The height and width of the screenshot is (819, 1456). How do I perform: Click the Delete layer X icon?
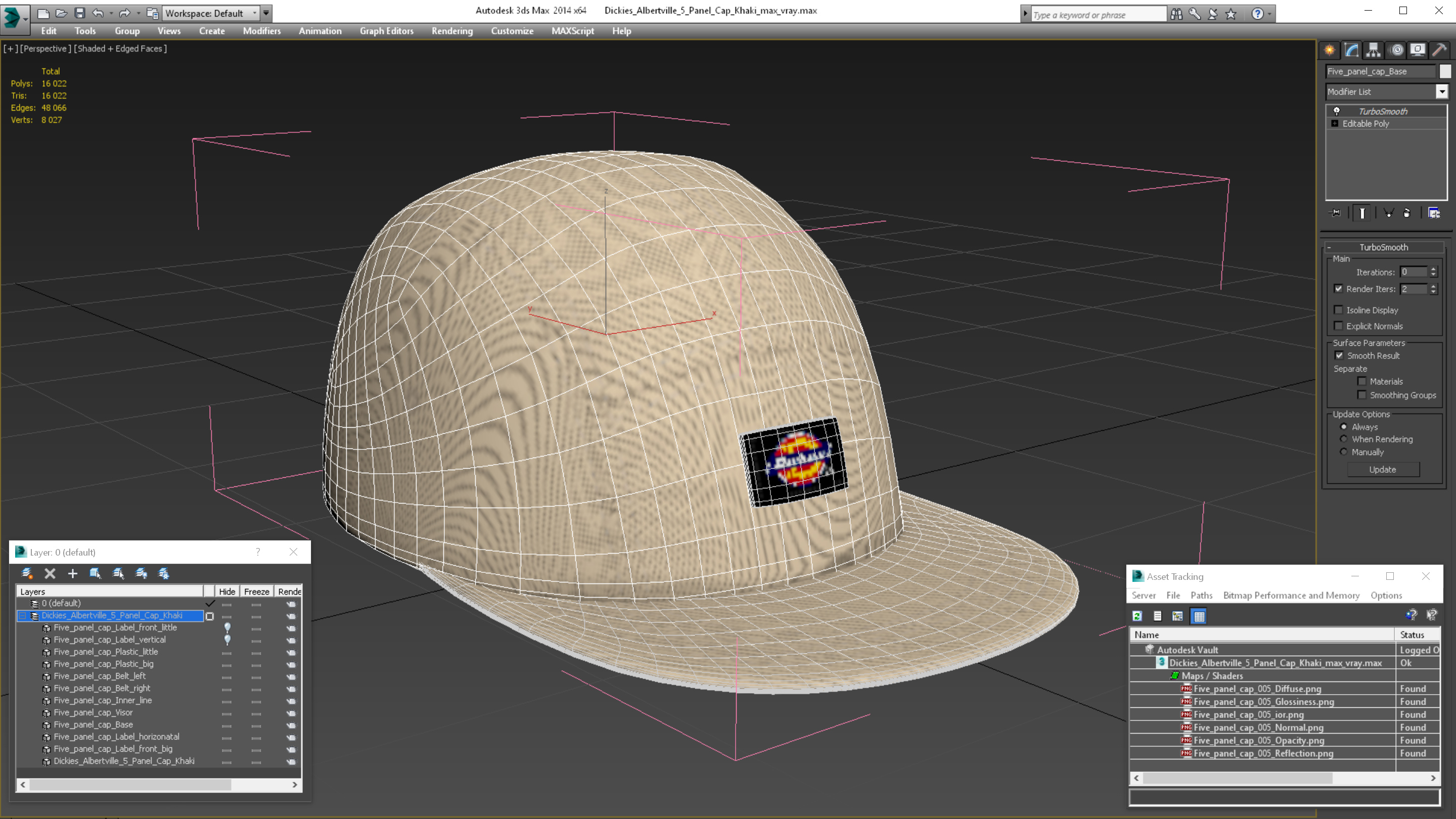pyautogui.click(x=50, y=574)
